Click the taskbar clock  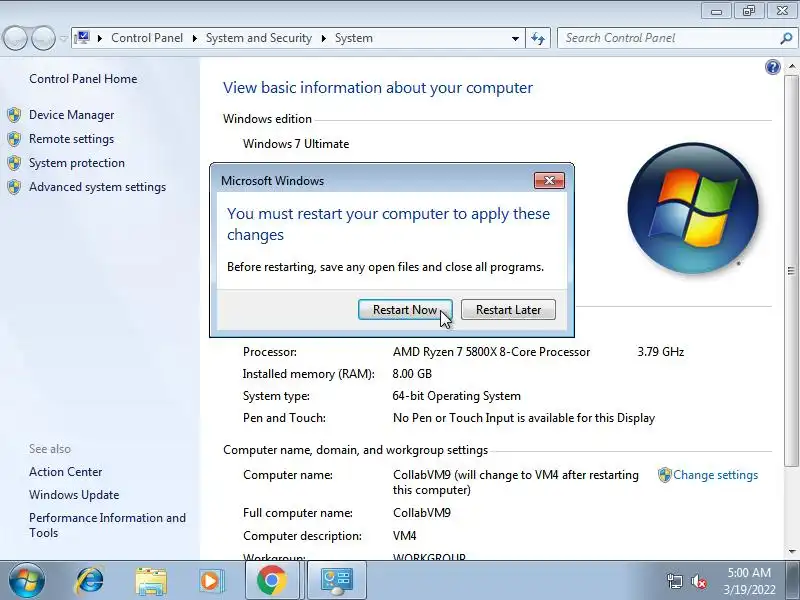(749, 581)
